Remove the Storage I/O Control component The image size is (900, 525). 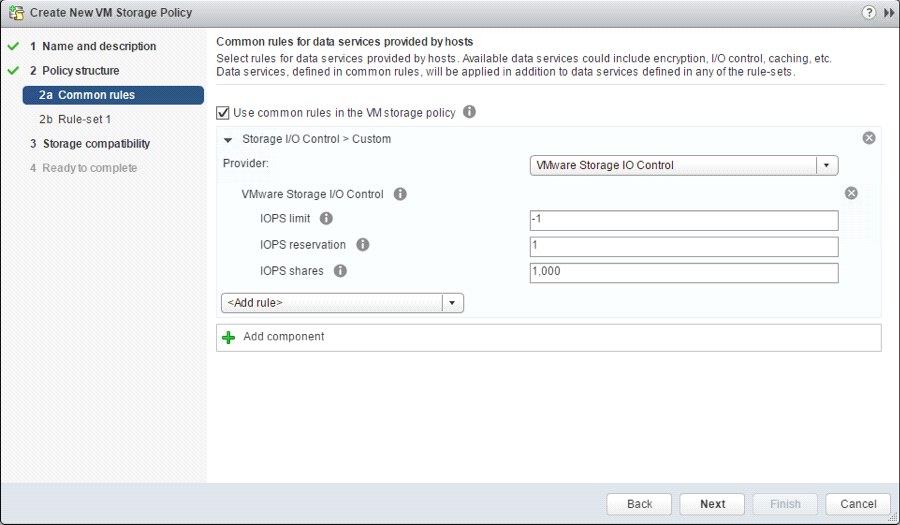click(x=869, y=138)
